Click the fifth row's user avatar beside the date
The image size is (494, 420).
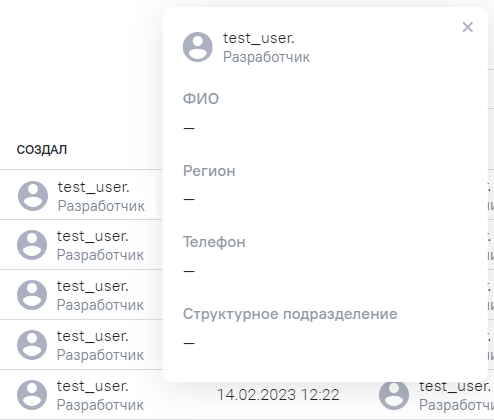(x=32, y=395)
